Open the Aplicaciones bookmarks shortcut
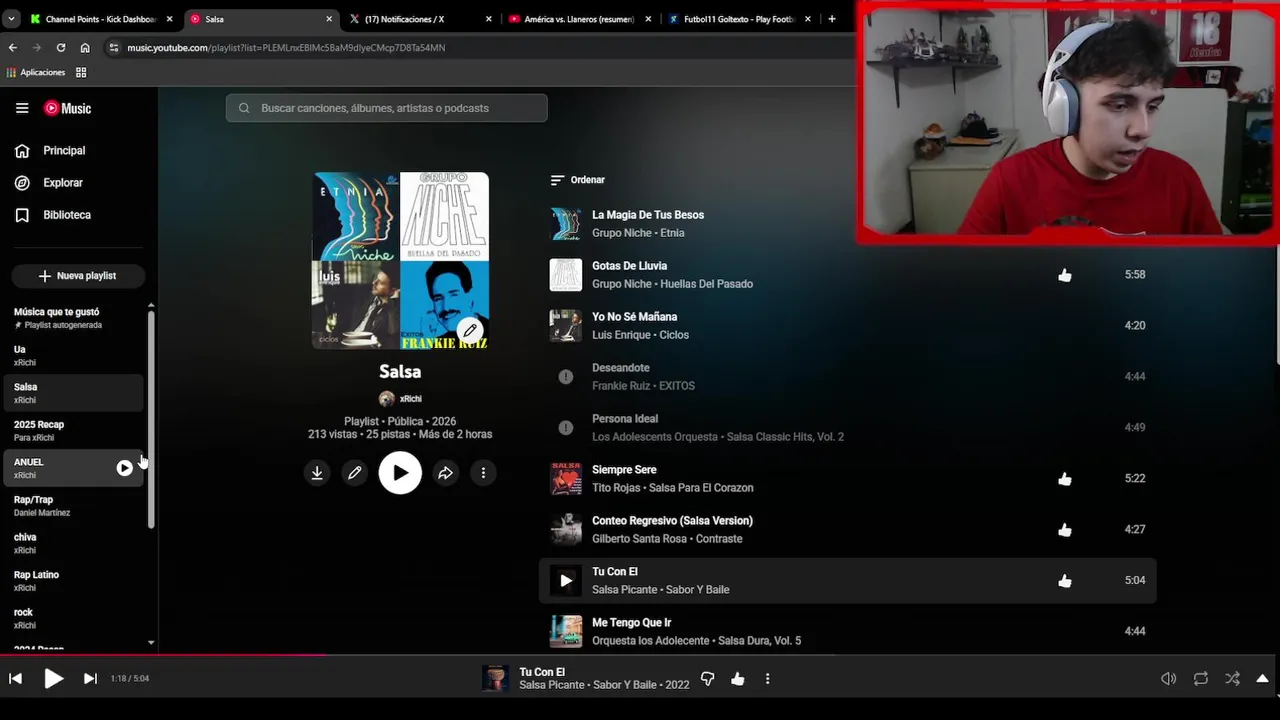The width and height of the screenshot is (1280, 720). coord(36,73)
